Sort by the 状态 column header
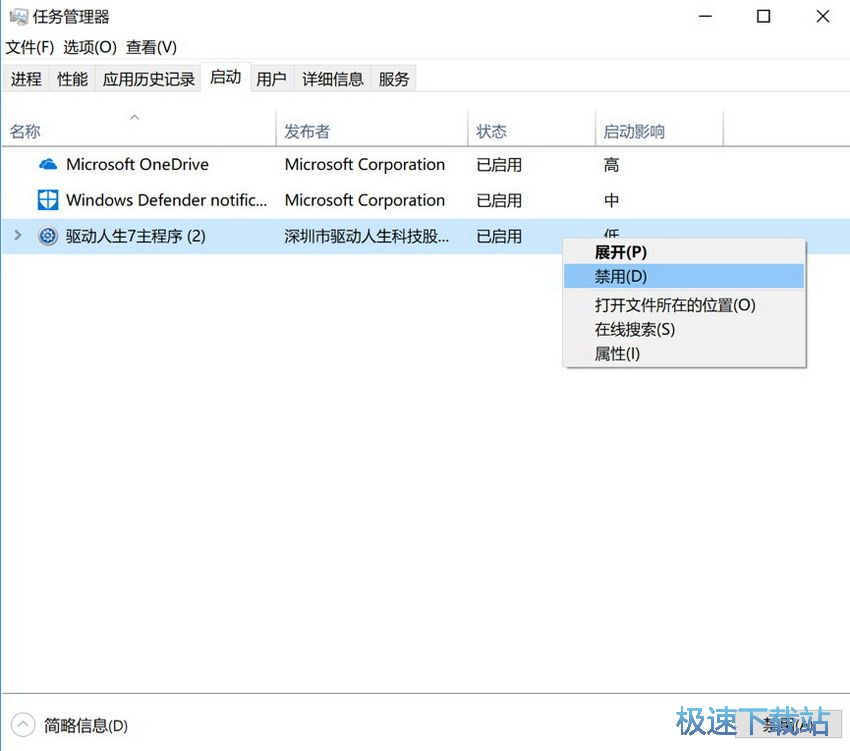Viewport: 850px width, 751px height. pos(531,131)
